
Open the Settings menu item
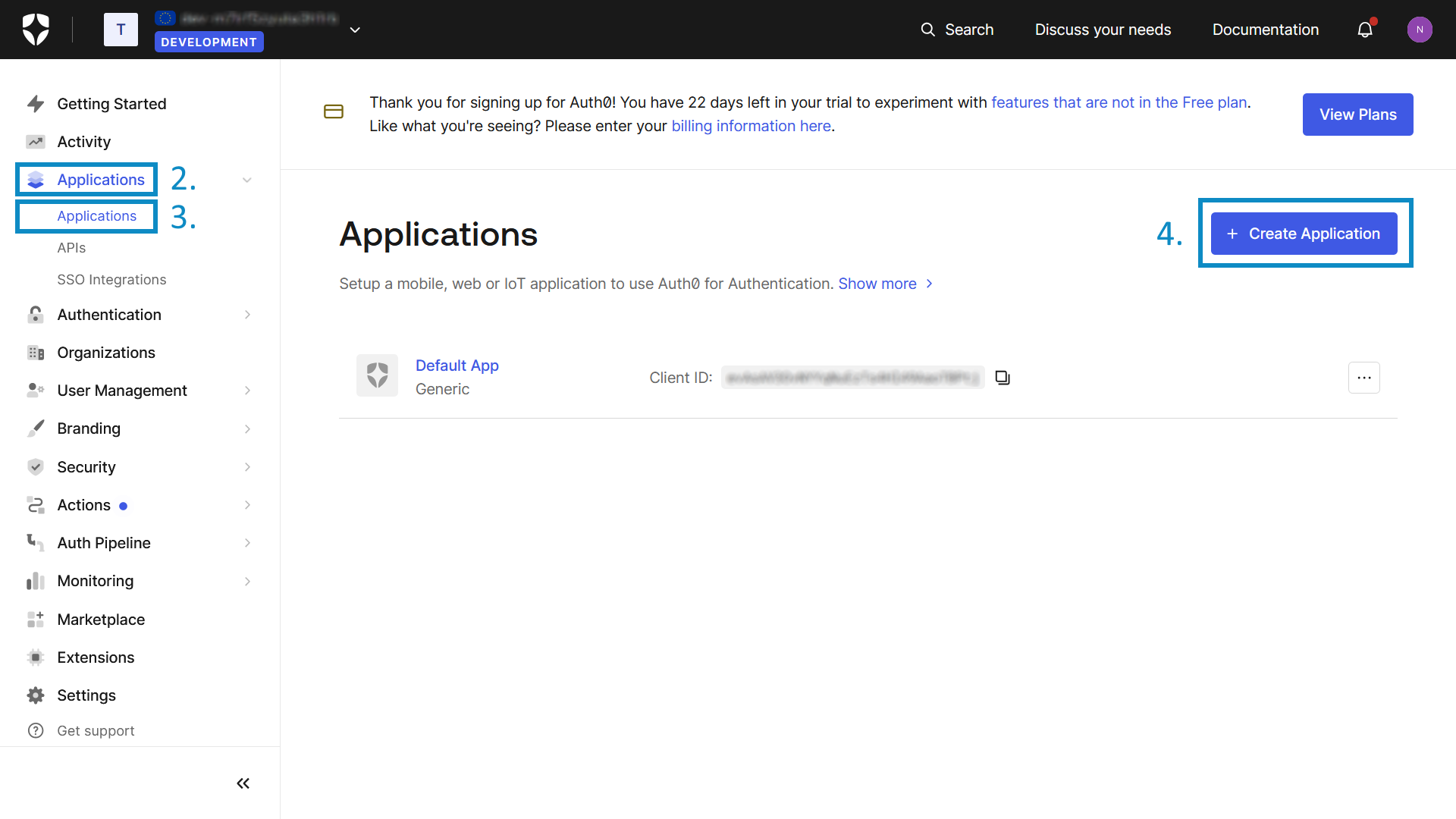coord(86,695)
